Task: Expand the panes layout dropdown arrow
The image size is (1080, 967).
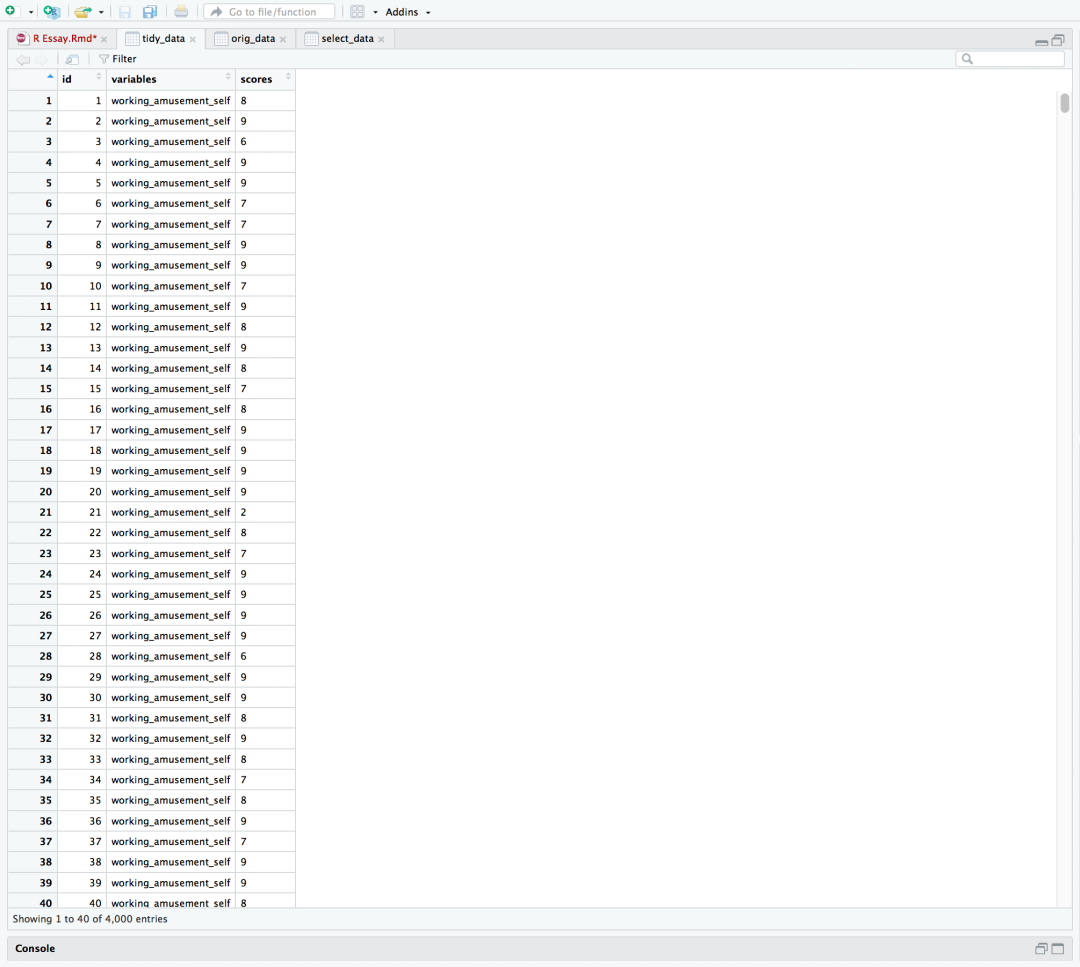Action: (x=375, y=12)
